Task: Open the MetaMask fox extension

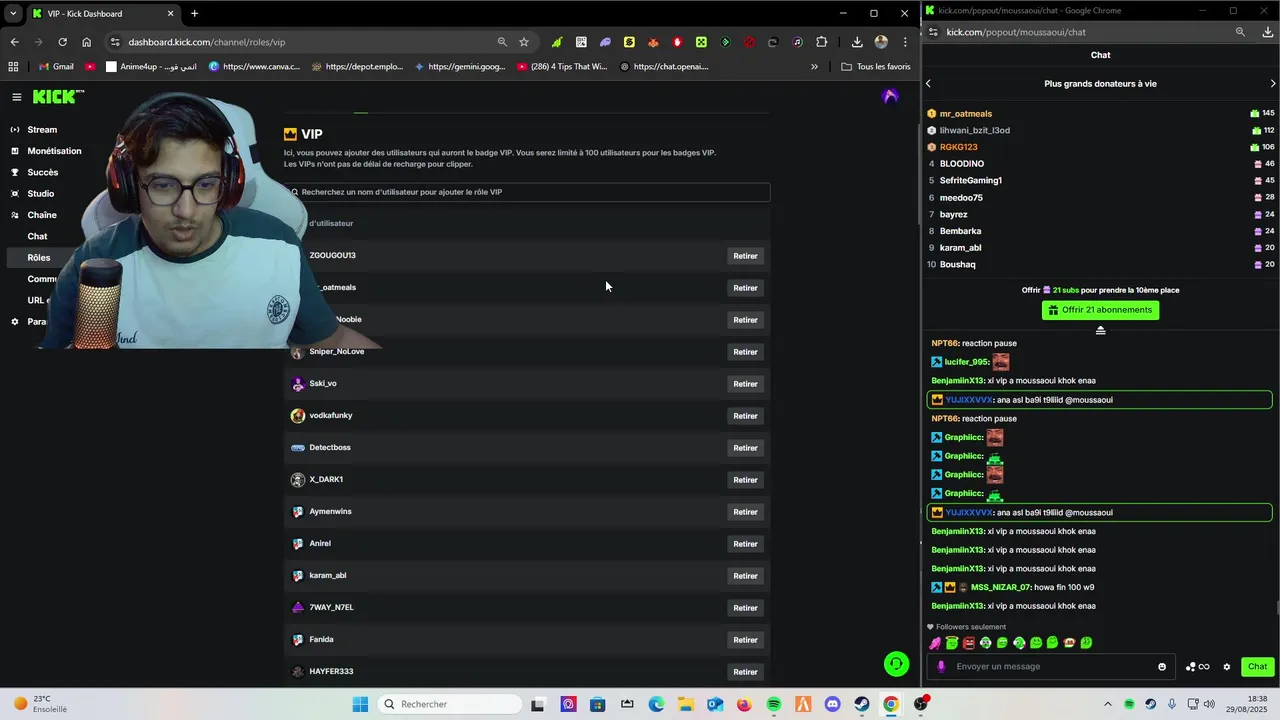Action: click(653, 42)
